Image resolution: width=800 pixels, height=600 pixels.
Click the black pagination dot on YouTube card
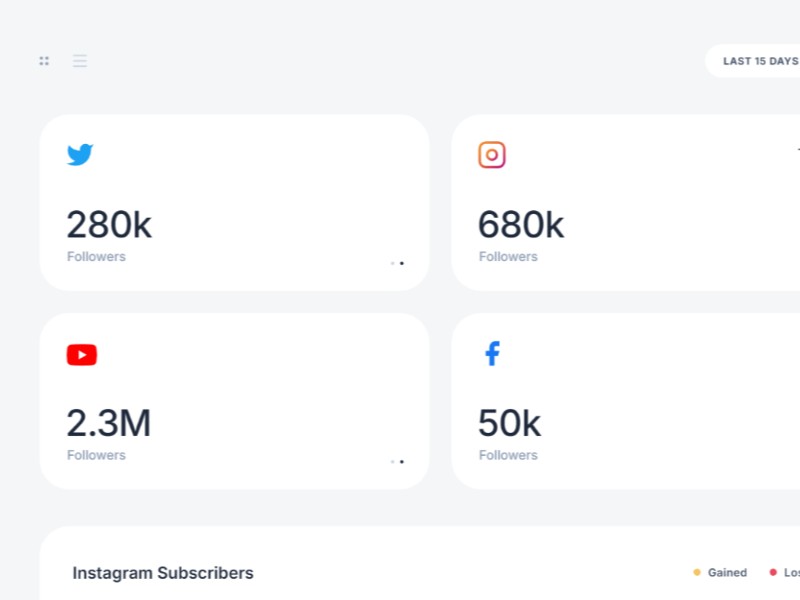point(402,462)
